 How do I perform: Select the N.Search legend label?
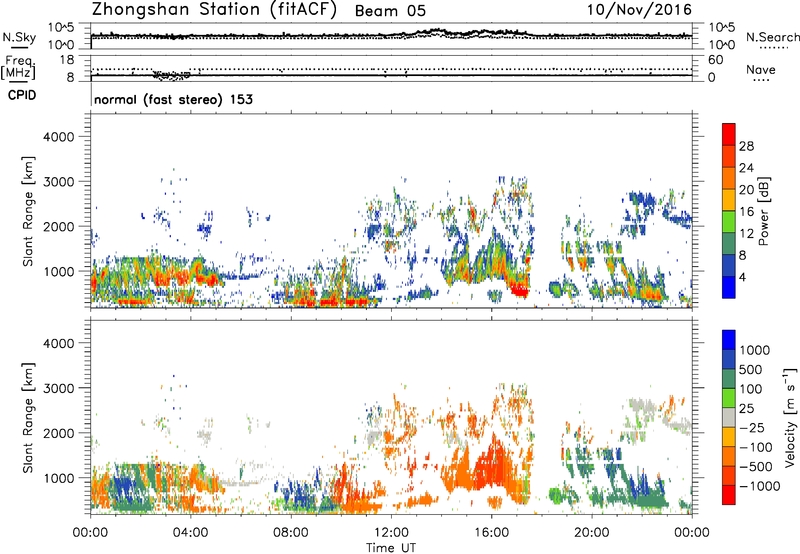tap(773, 37)
